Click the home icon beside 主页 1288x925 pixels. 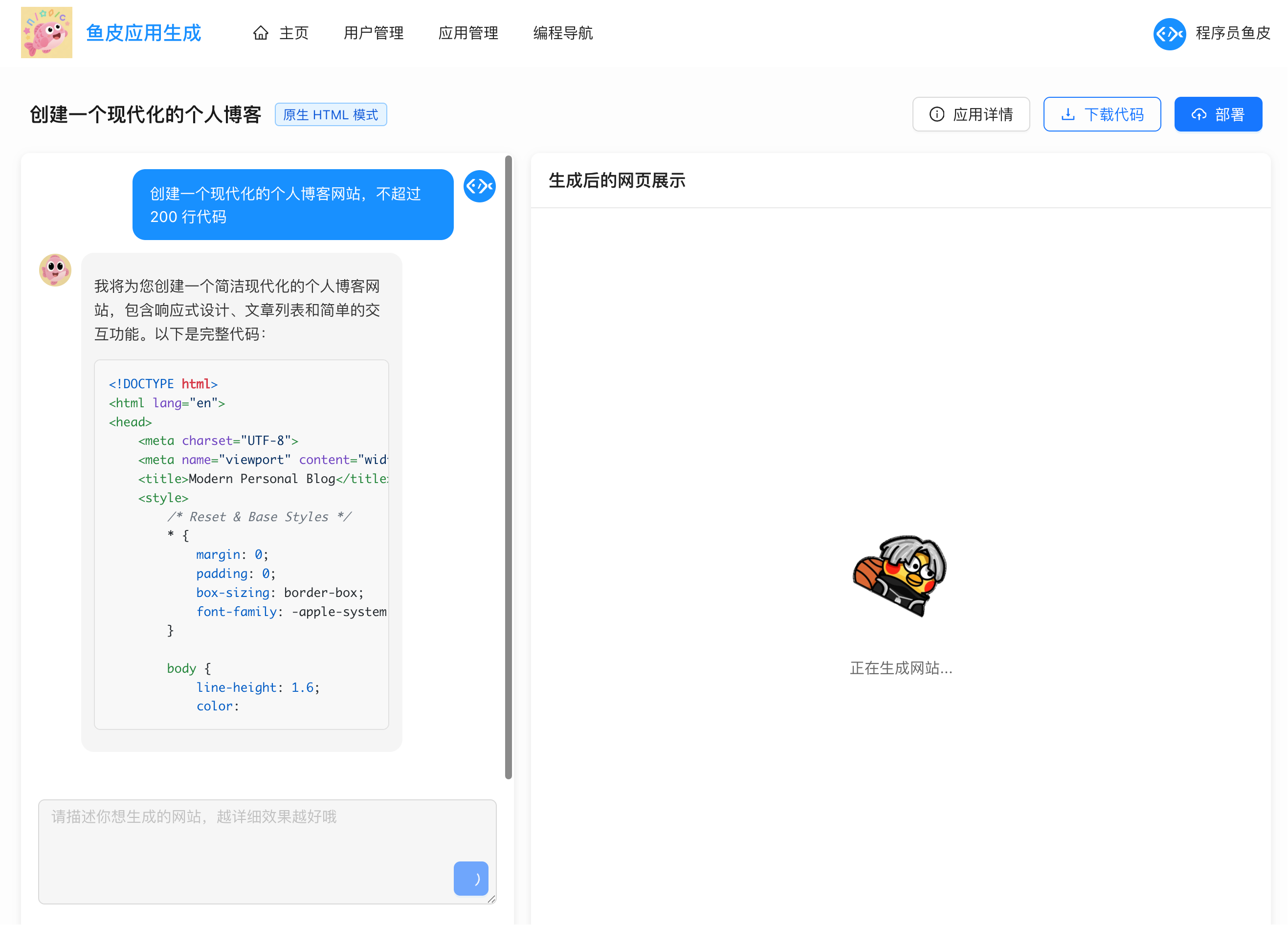(x=261, y=33)
